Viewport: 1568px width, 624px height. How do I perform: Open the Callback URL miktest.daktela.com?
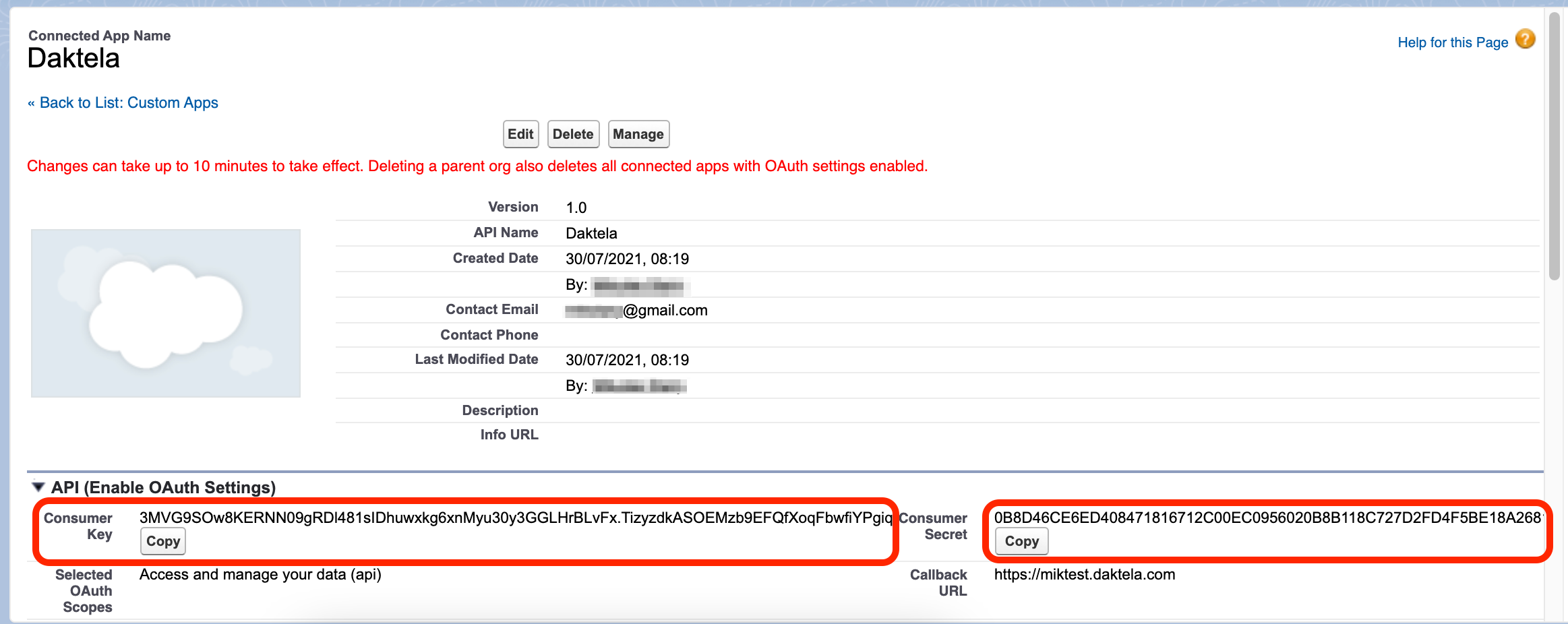coord(1085,574)
